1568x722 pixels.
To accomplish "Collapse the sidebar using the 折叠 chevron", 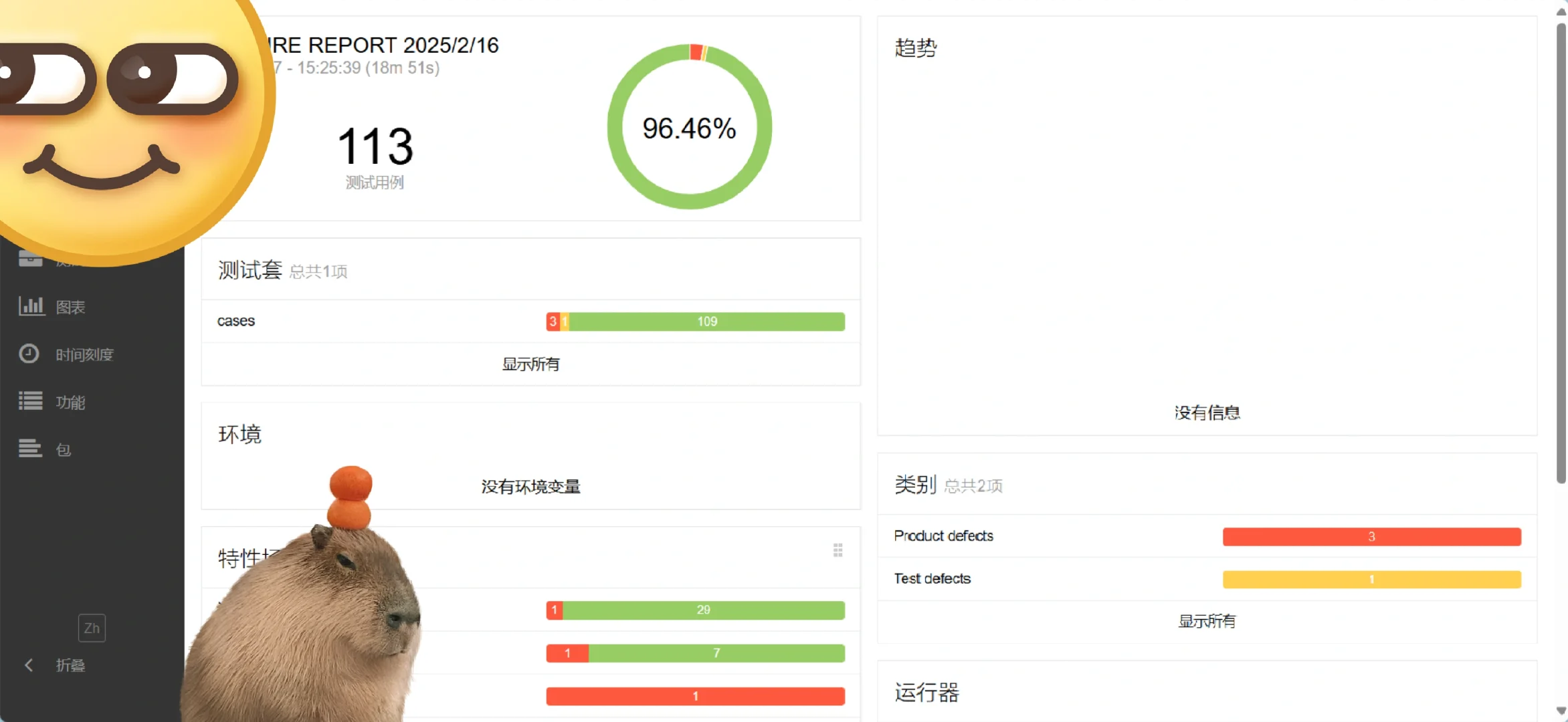I will (29, 665).
